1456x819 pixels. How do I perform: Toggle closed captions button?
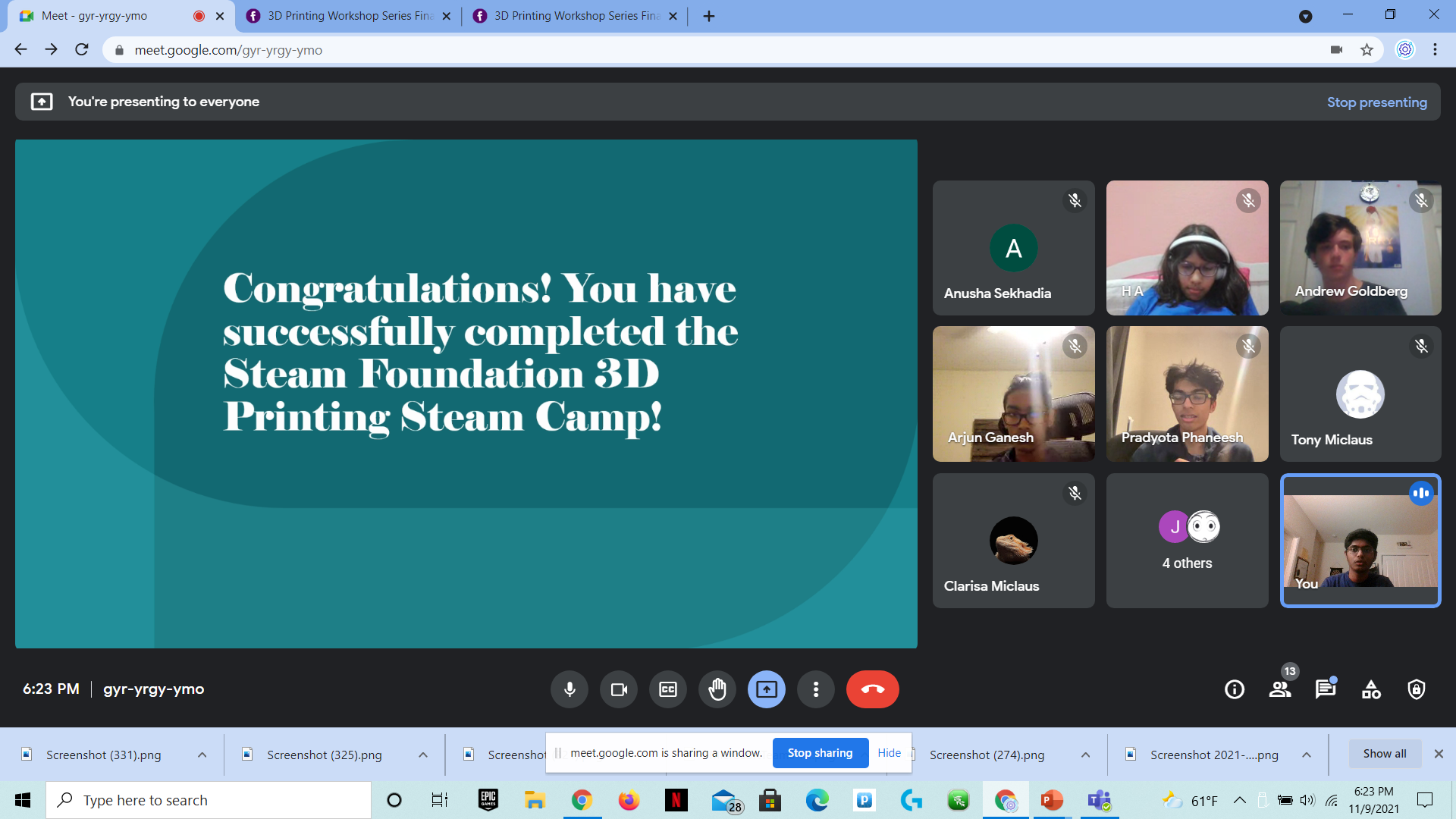pos(668,689)
